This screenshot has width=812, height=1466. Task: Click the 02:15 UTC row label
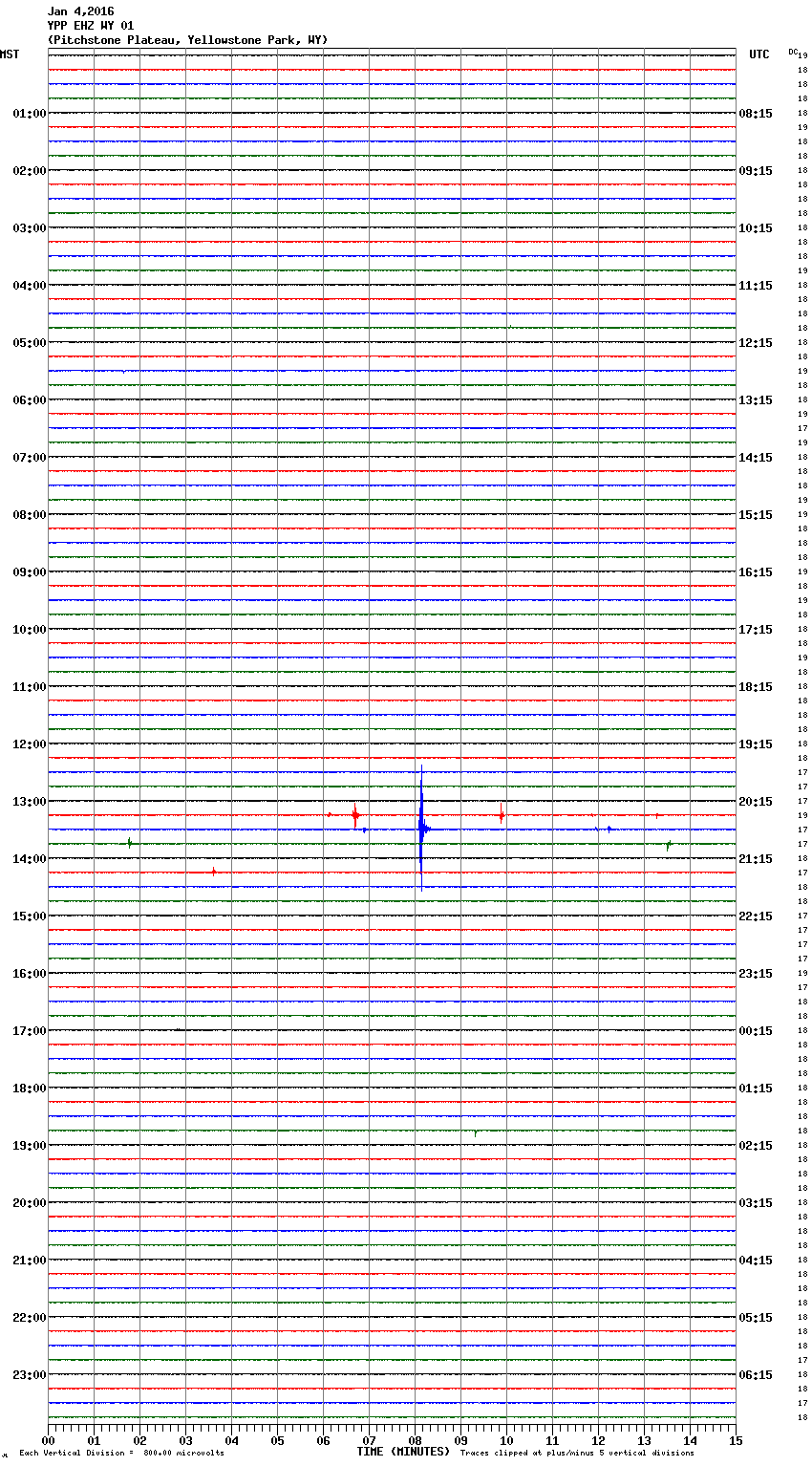[x=756, y=1146]
